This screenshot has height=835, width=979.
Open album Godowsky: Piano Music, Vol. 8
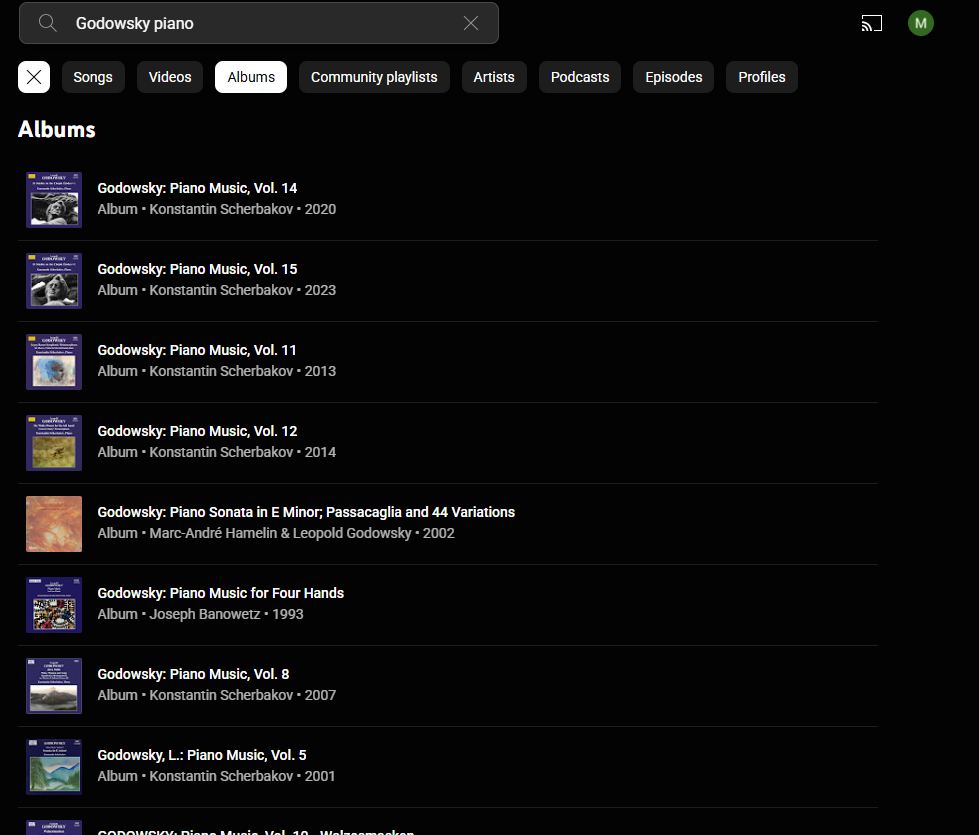(x=194, y=674)
